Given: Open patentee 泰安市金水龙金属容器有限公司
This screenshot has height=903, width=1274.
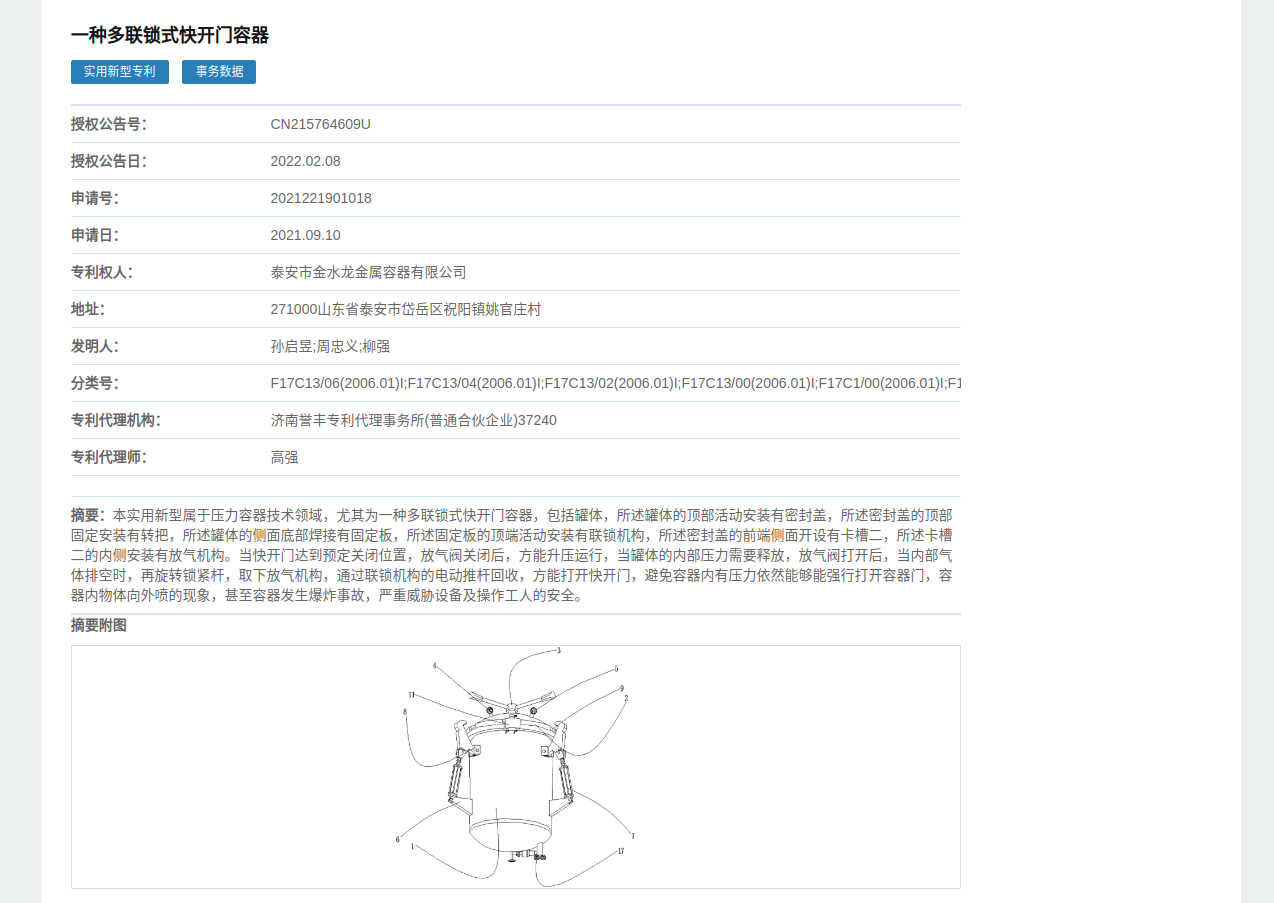Looking at the screenshot, I should click(x=368, y=272).
